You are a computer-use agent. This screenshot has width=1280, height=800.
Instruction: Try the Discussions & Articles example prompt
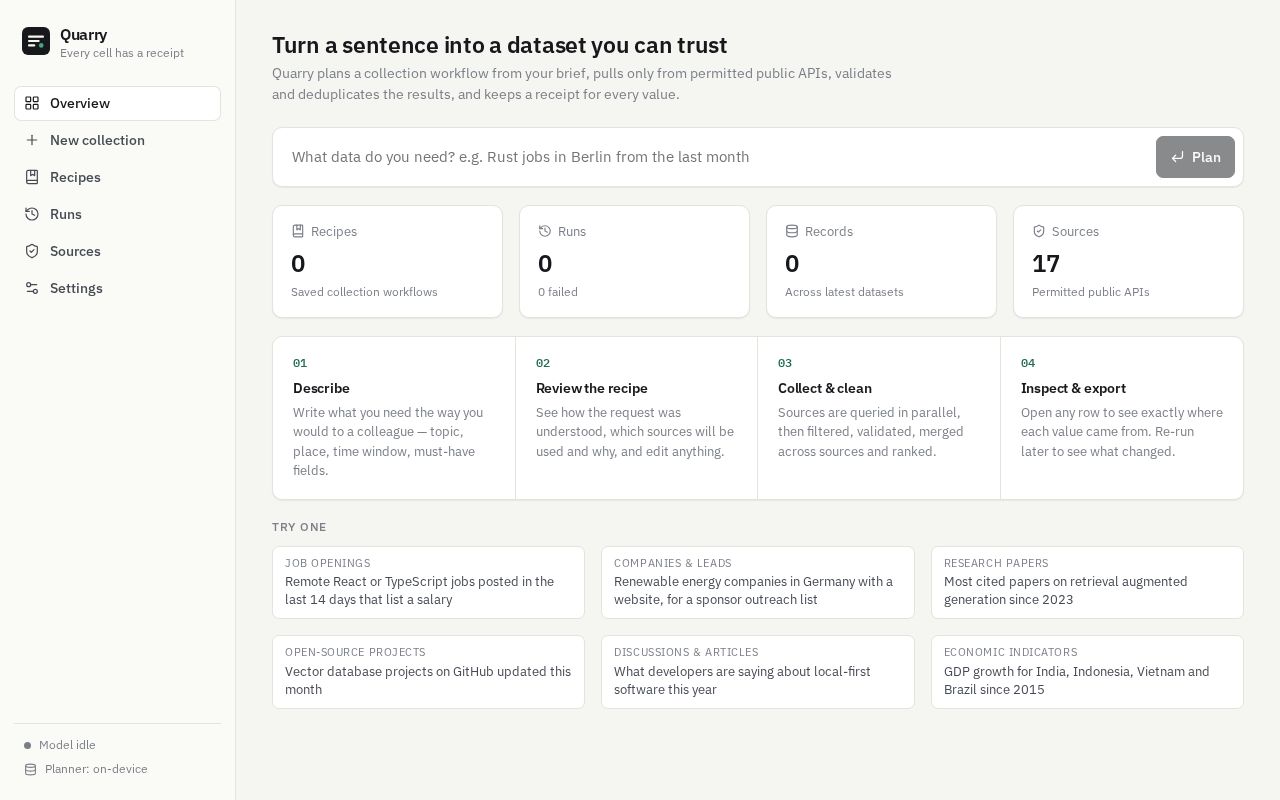(757, 672)
